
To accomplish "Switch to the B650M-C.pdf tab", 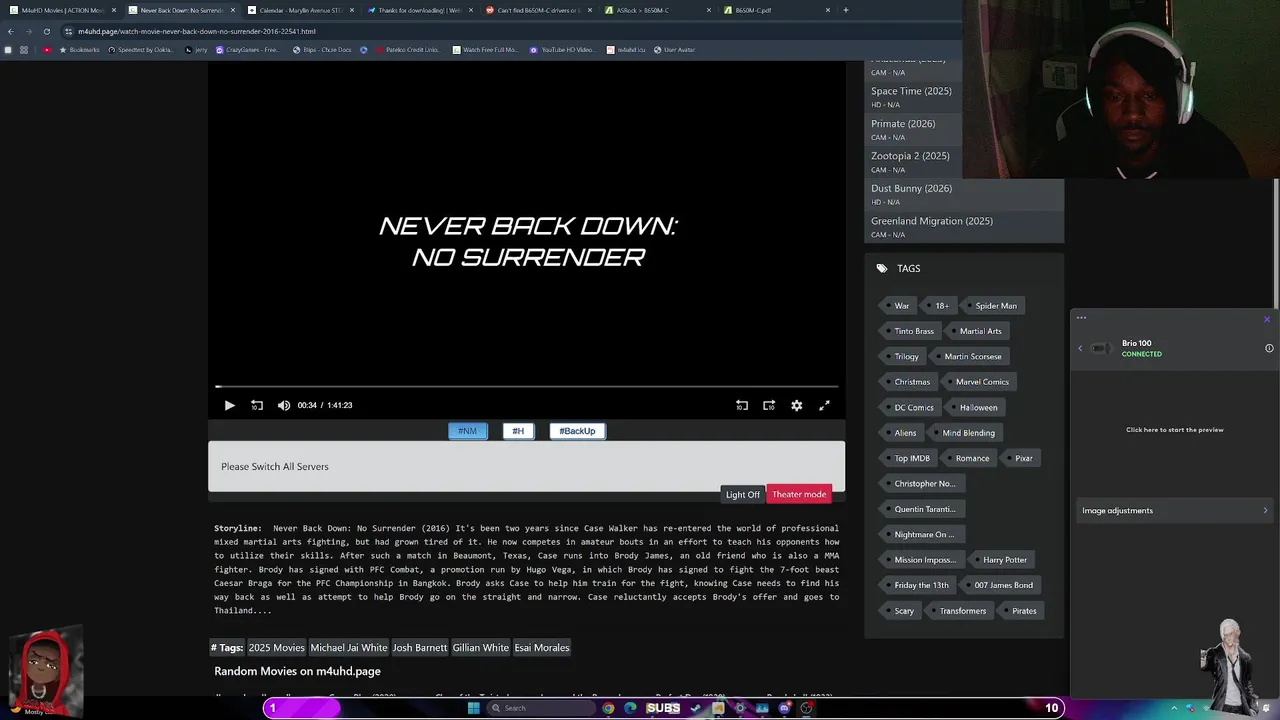I will pos(776,10).
